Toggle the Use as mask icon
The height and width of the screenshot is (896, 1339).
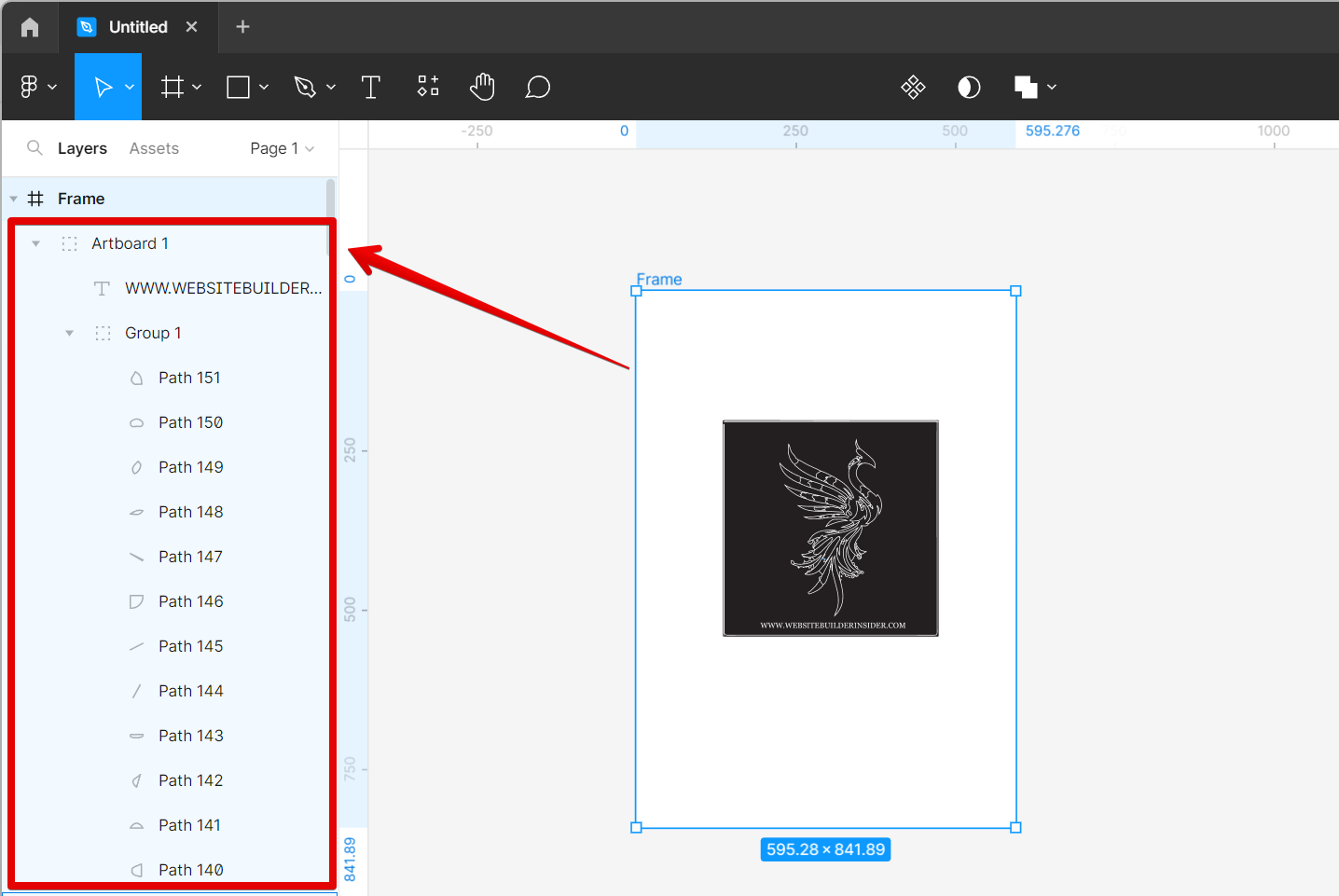969,87
